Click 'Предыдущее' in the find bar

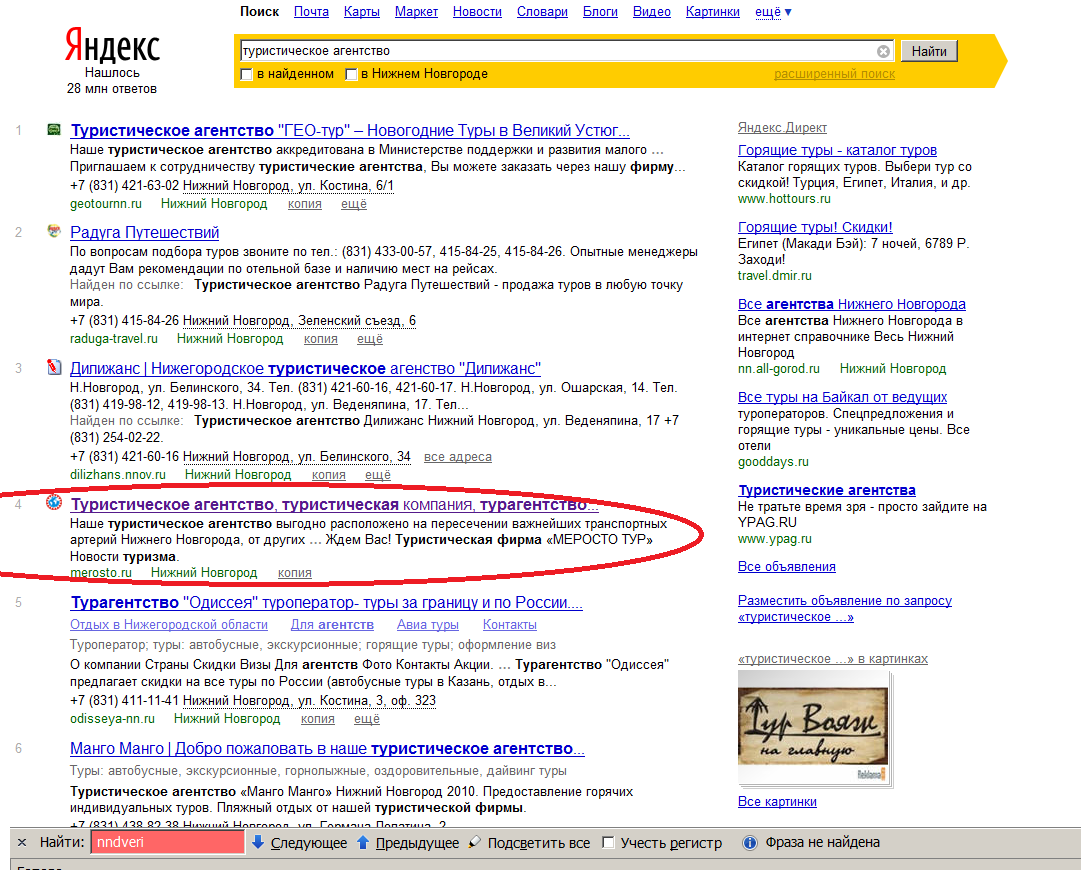[x=417, y=843]
